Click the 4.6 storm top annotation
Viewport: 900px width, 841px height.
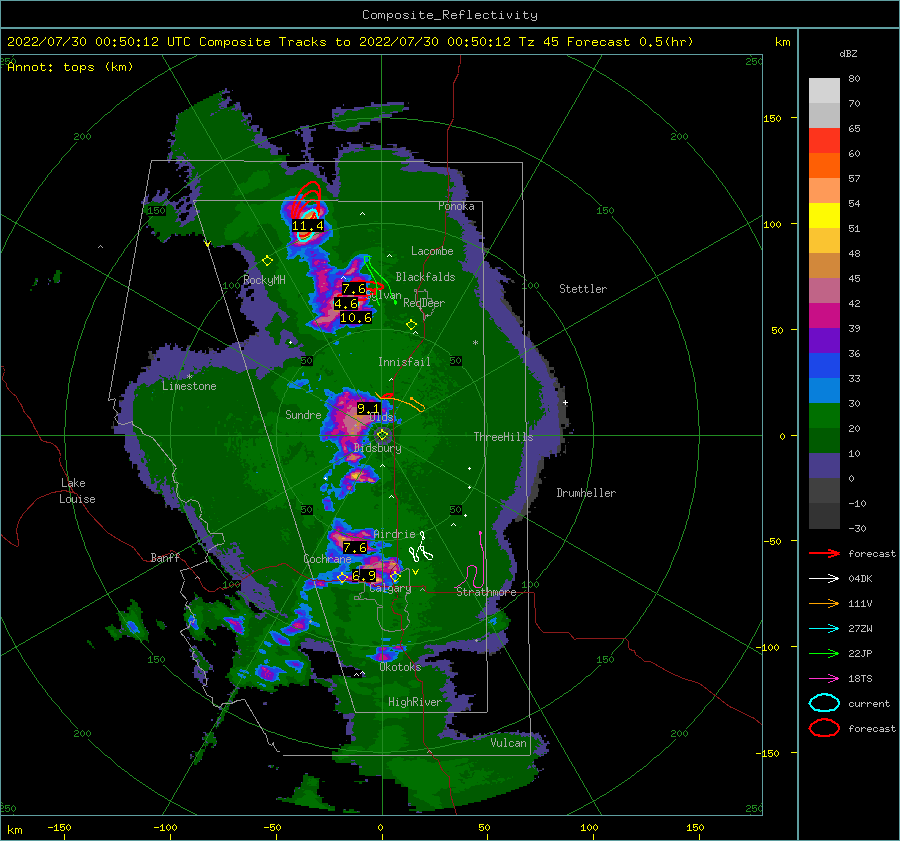point(346,304)
